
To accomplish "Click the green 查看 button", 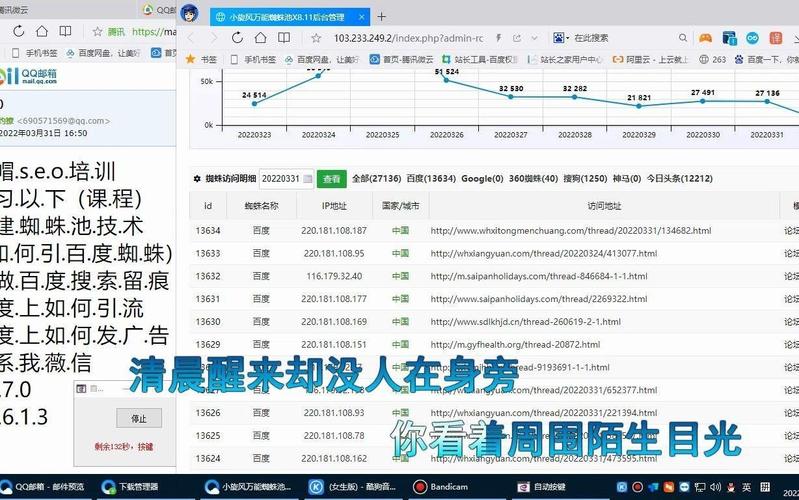I will pos(331,178).
